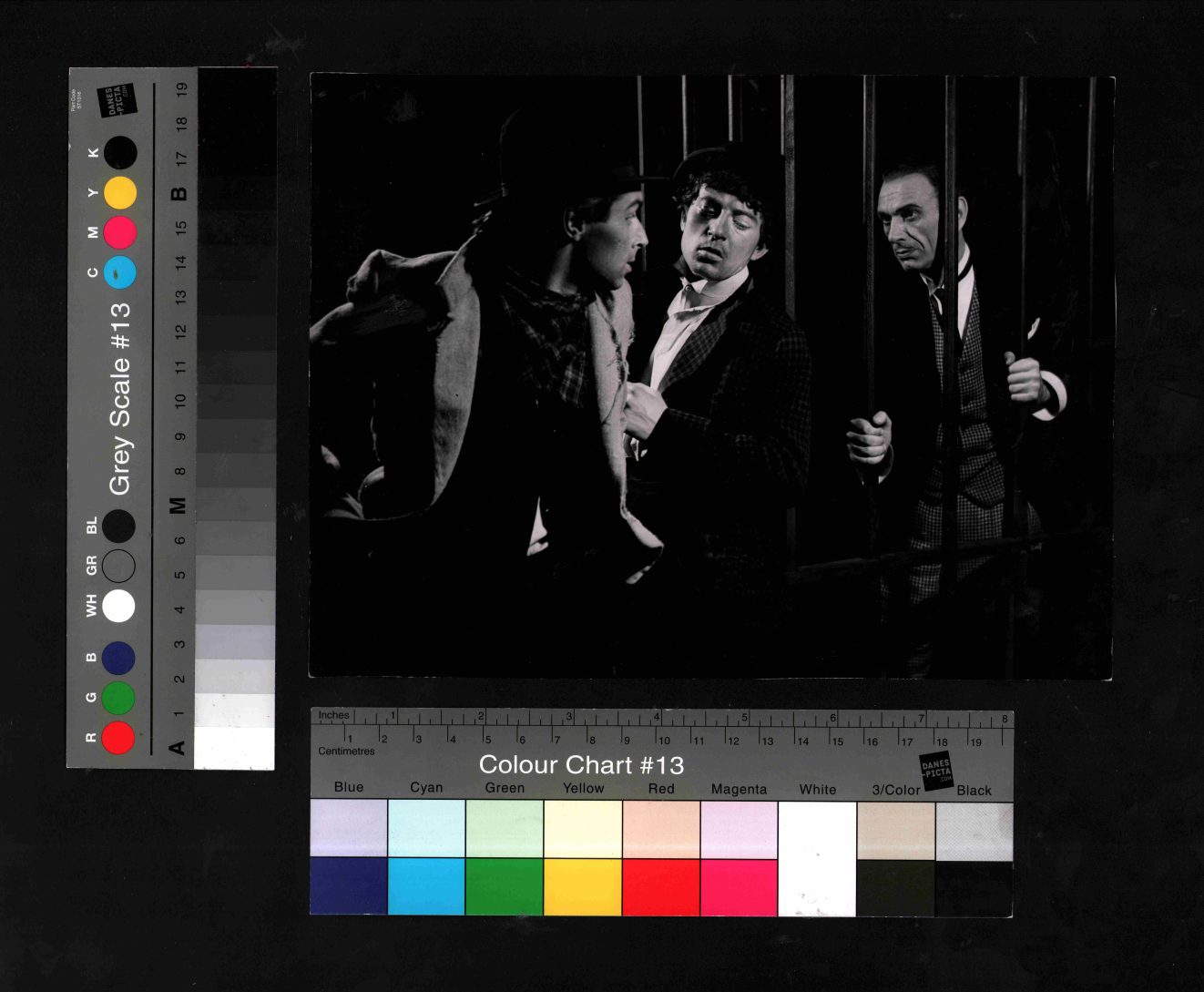Click the 'Colour Chart #13' title text
The height and width of the screenshot is (992, 1204).
(x=581, y=765)
